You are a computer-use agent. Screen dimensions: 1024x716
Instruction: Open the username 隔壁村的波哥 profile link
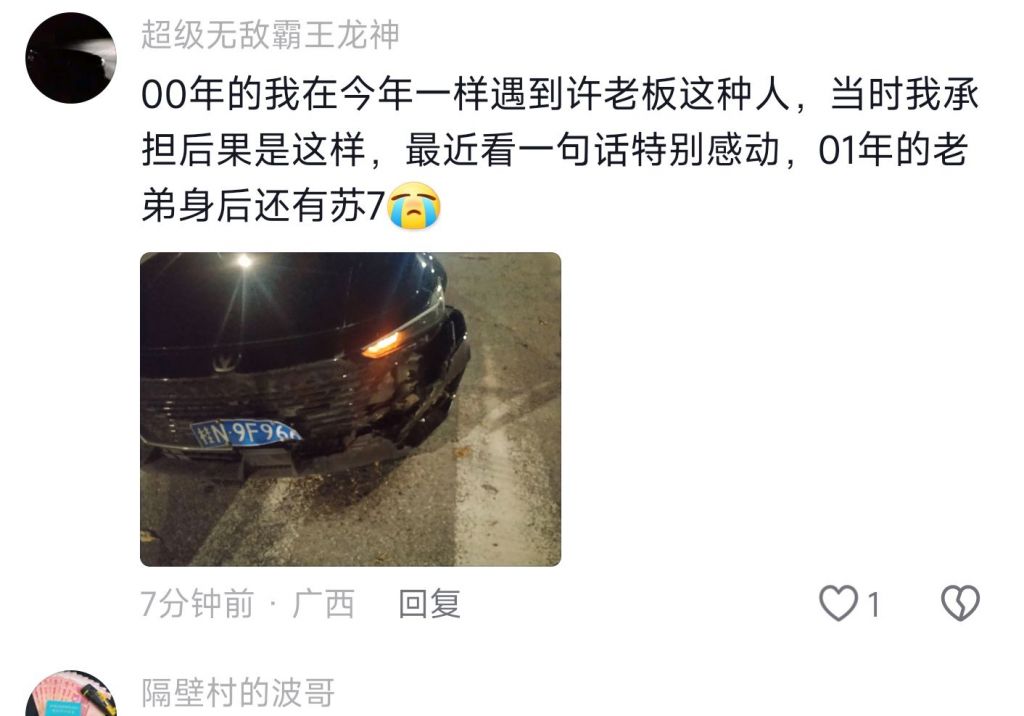click(x=238, y=693)
